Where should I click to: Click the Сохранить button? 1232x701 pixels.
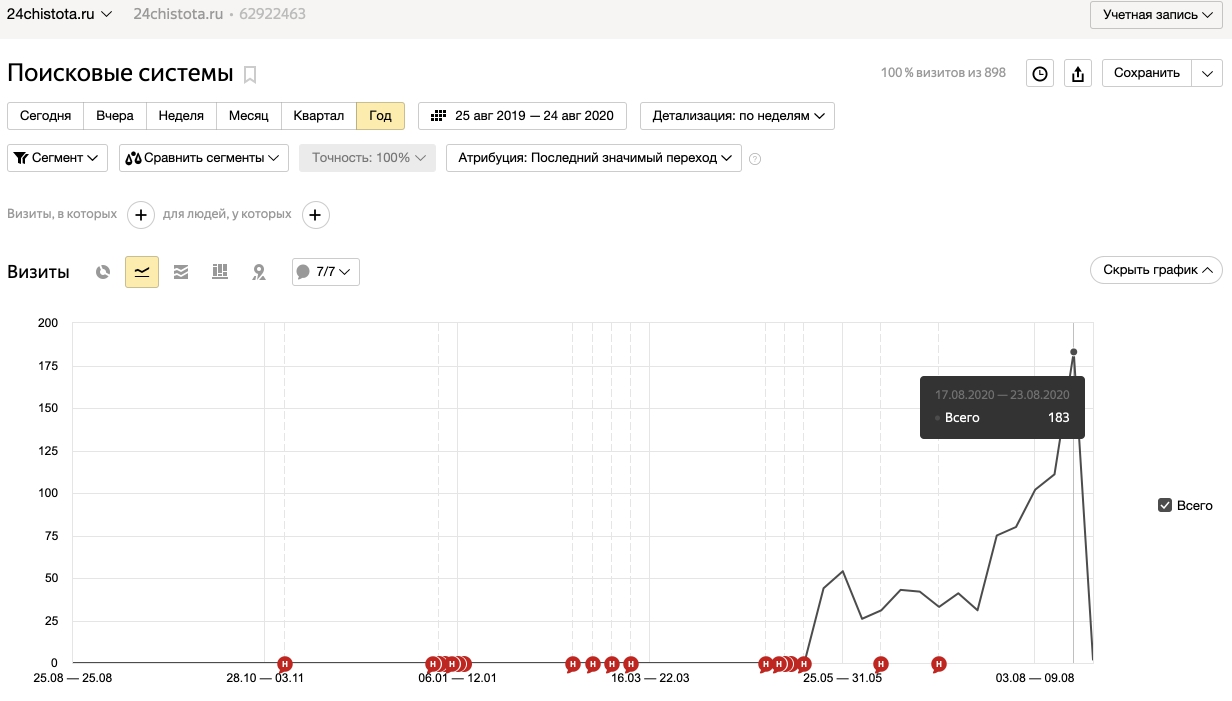coord(1146,73)
